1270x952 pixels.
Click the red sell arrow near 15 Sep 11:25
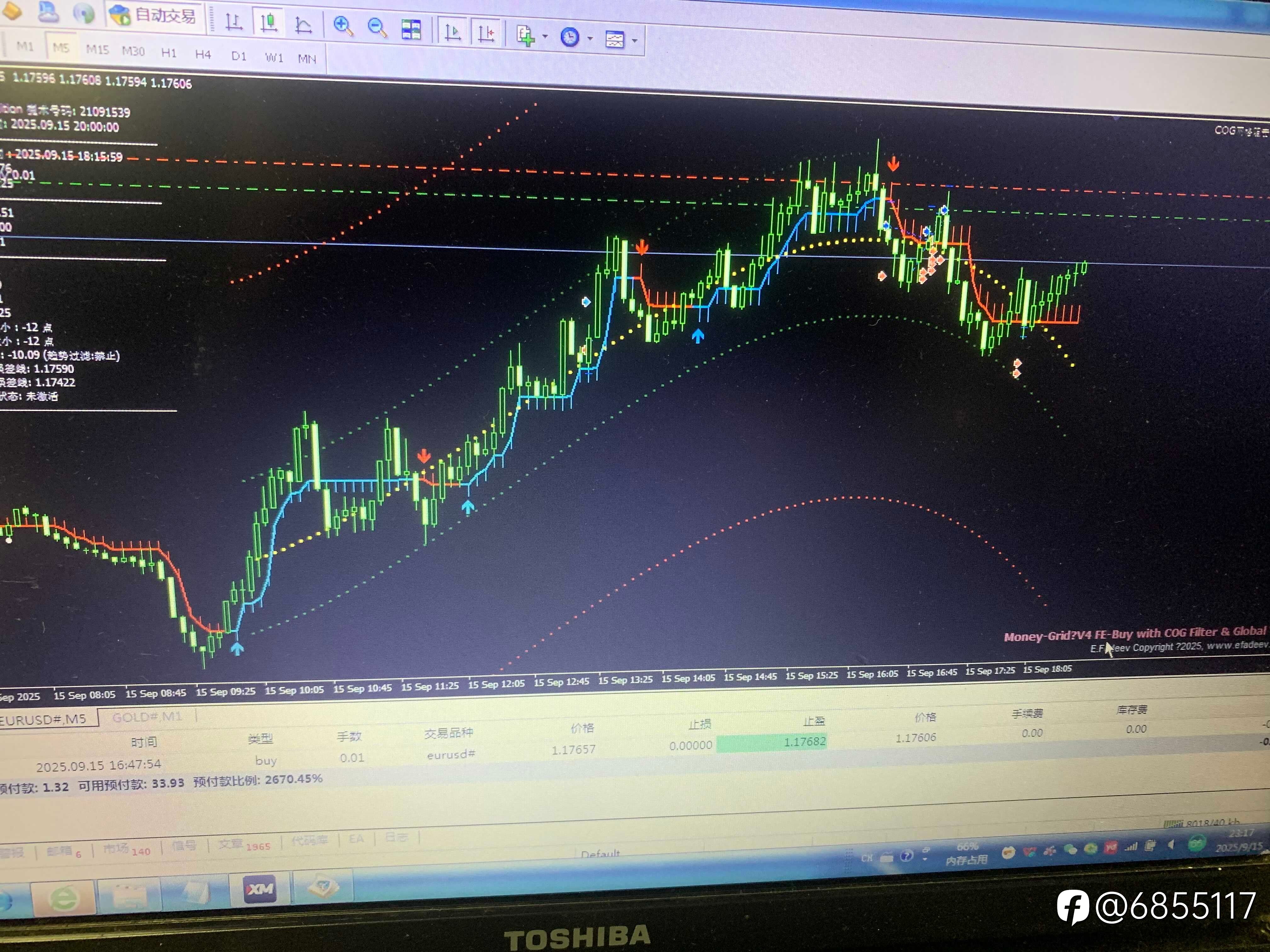pyautogui.click(x=424, y=456)
